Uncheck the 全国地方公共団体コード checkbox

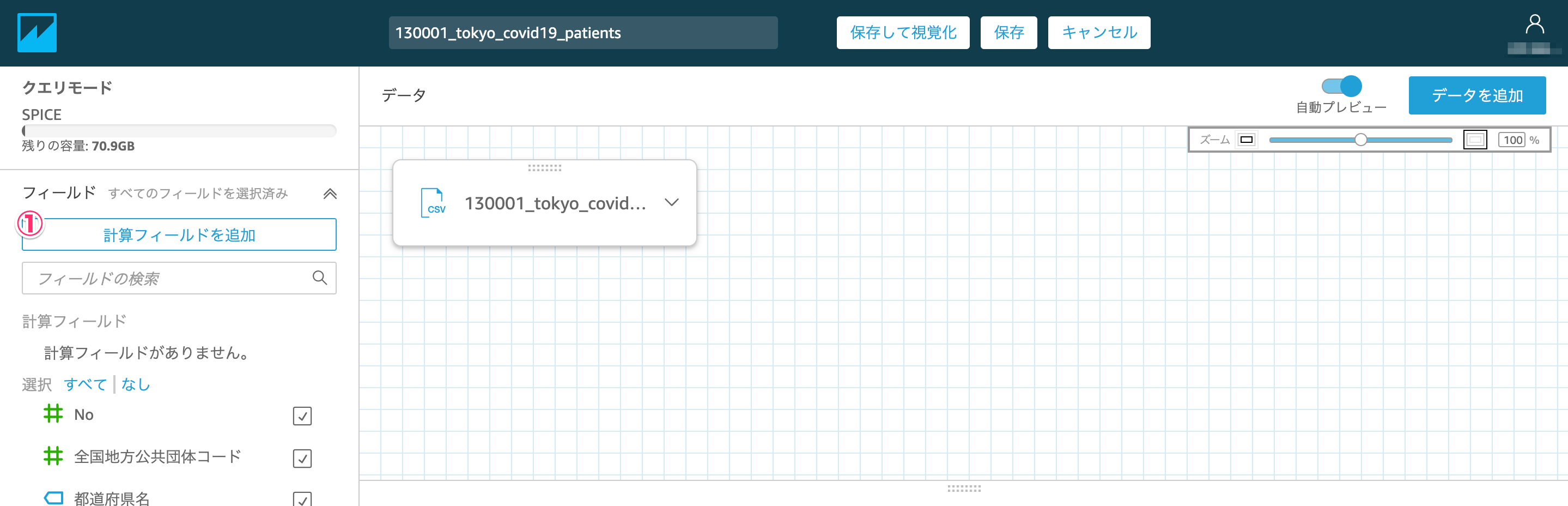[x=302, y=458]
